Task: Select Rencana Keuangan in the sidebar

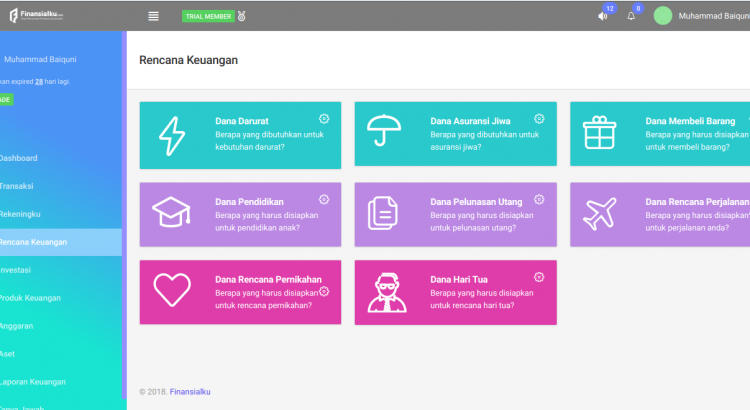Action: (x=61, y=242)
